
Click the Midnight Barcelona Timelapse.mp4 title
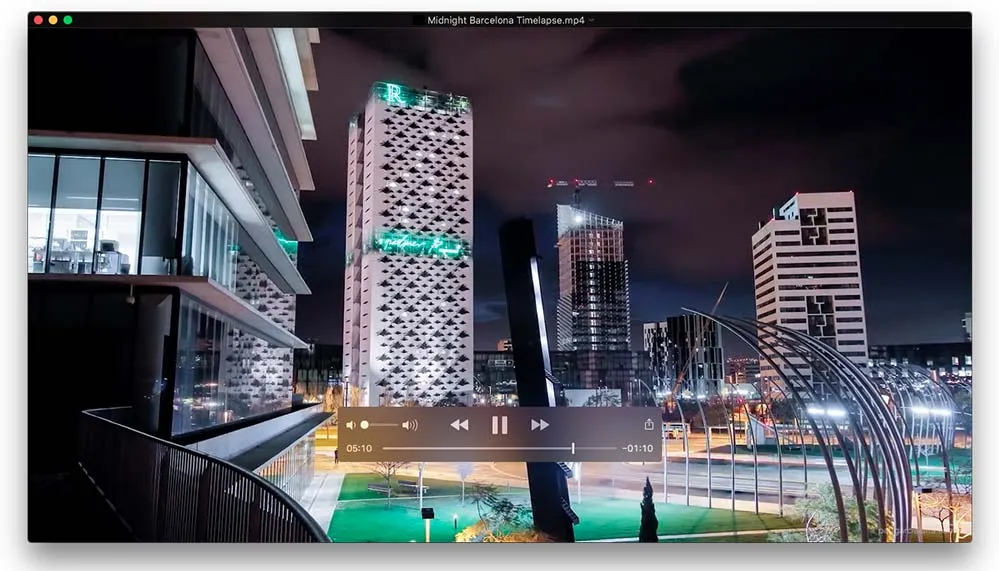[506, 20]
